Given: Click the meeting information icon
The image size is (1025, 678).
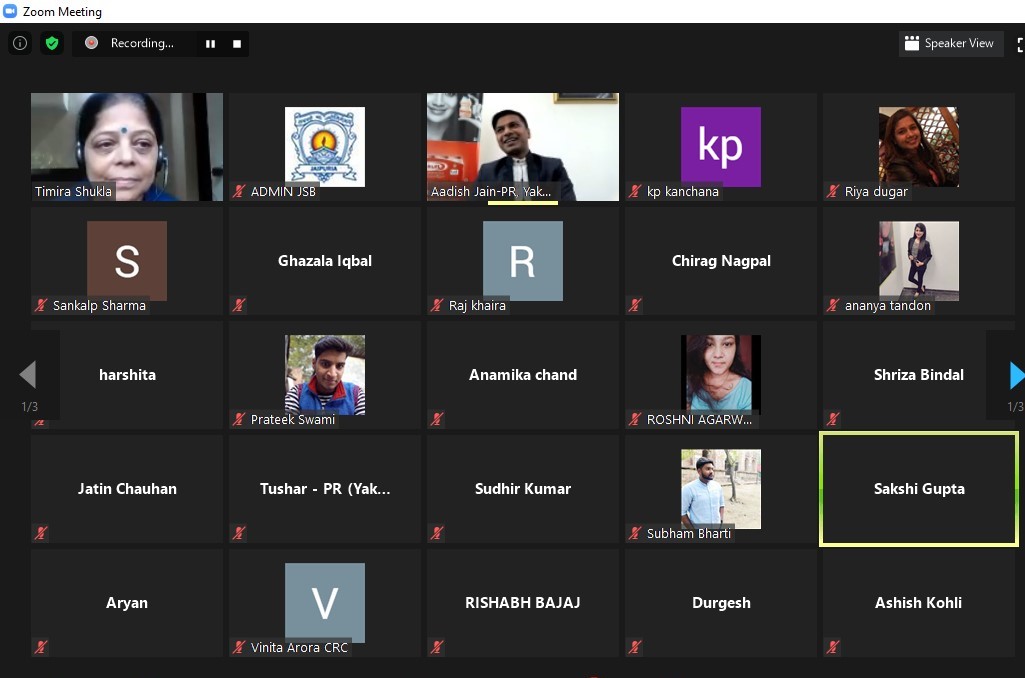Looking at the screenshot, I should [x=19, y=43].
